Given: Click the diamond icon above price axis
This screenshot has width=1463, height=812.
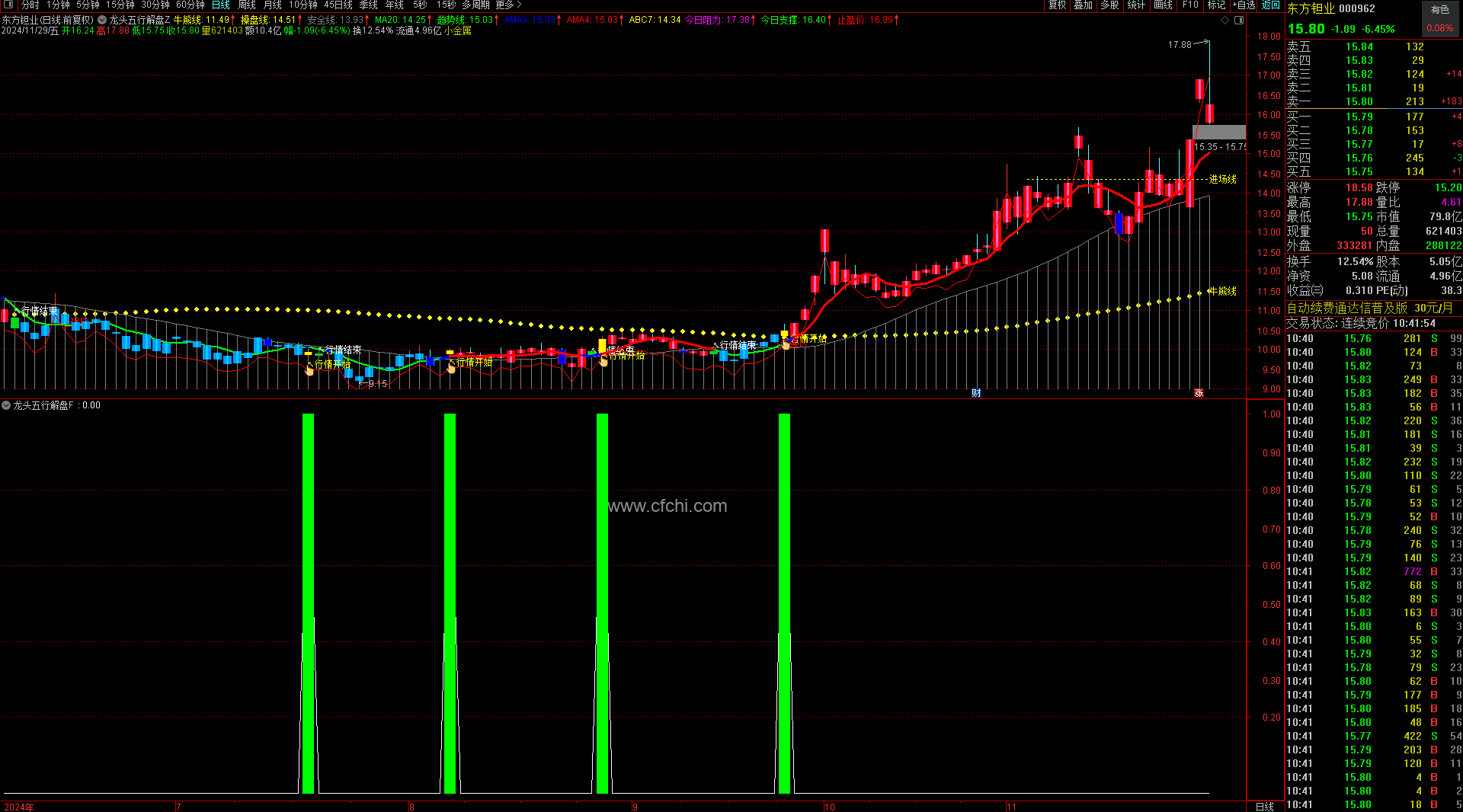Looking at the screenshot, I should pyautogui.click(x=1225, y=21).
